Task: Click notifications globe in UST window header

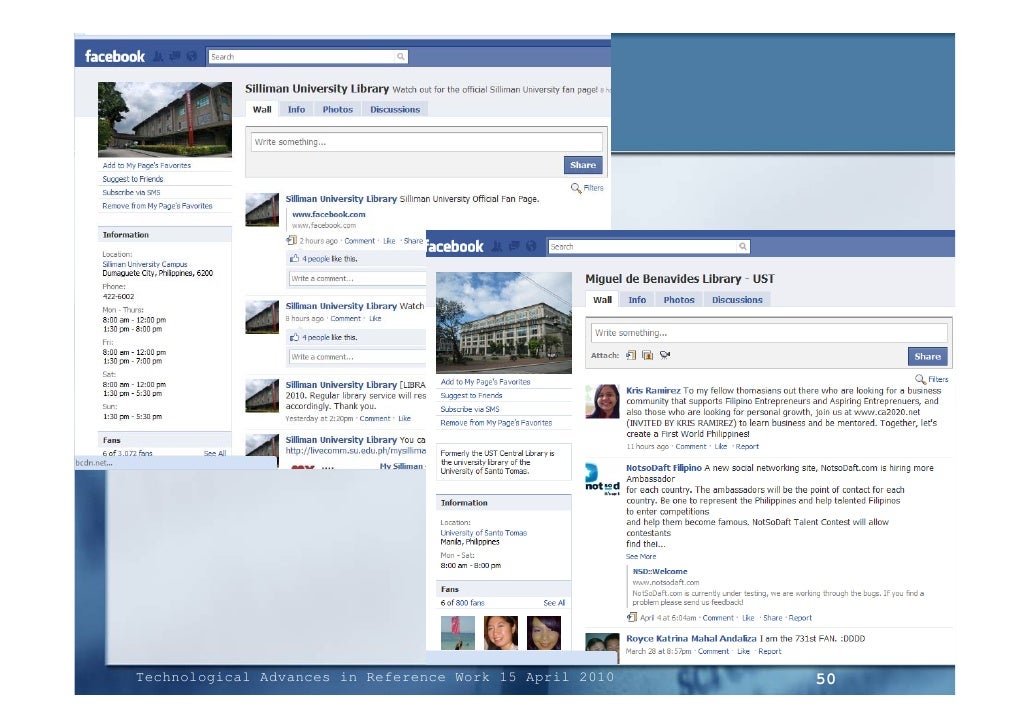Action: 531,246
